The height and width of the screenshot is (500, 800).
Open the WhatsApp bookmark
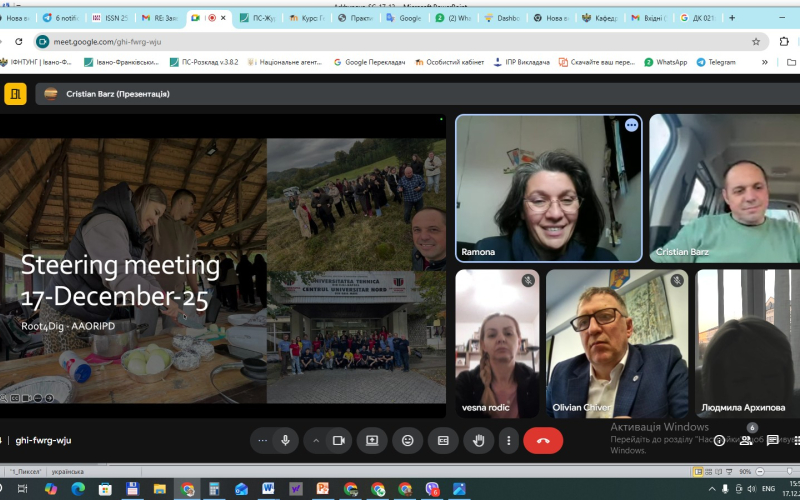pos(666,62)
